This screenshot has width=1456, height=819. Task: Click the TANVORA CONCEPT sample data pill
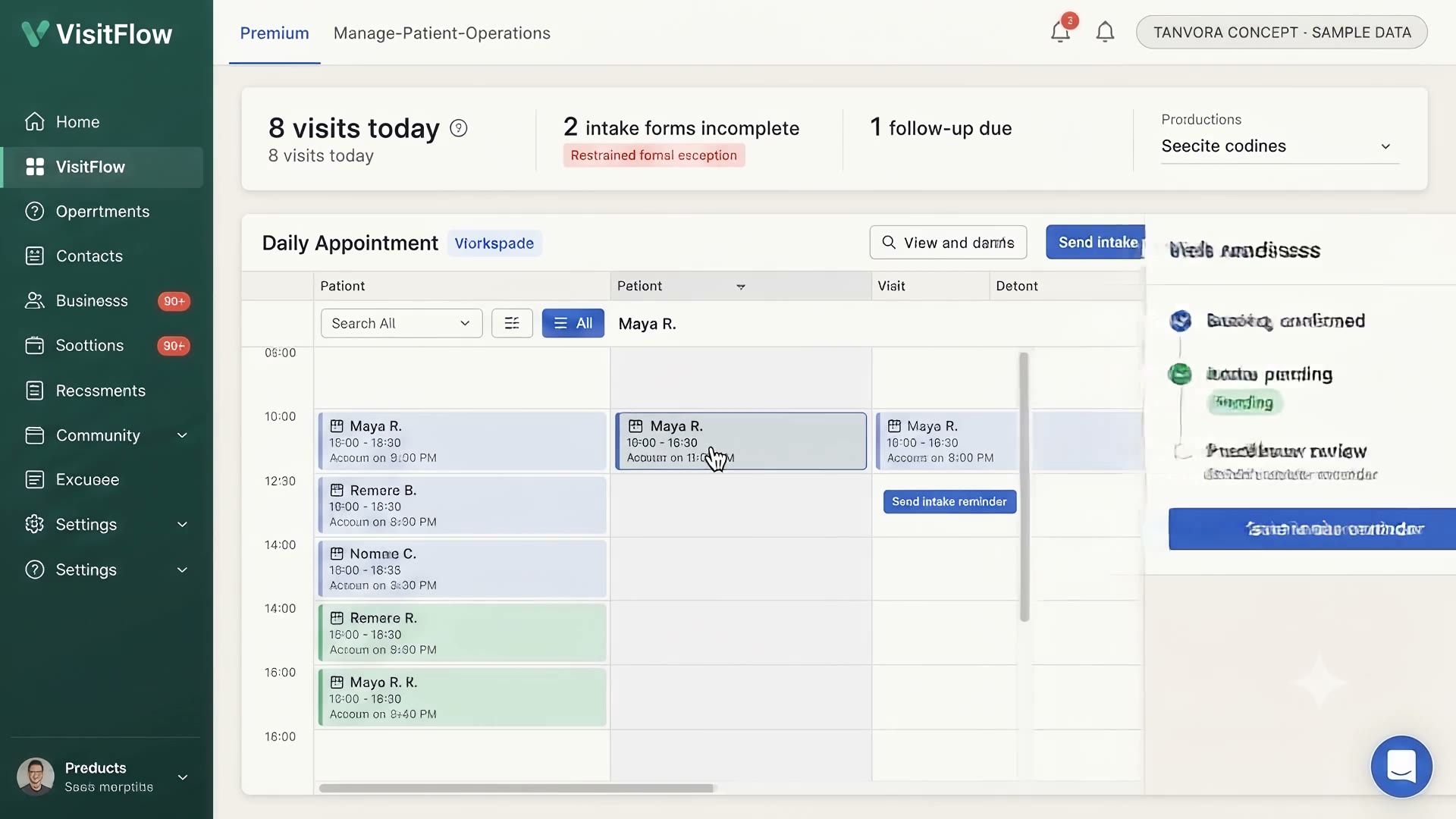pos(1282,33)
